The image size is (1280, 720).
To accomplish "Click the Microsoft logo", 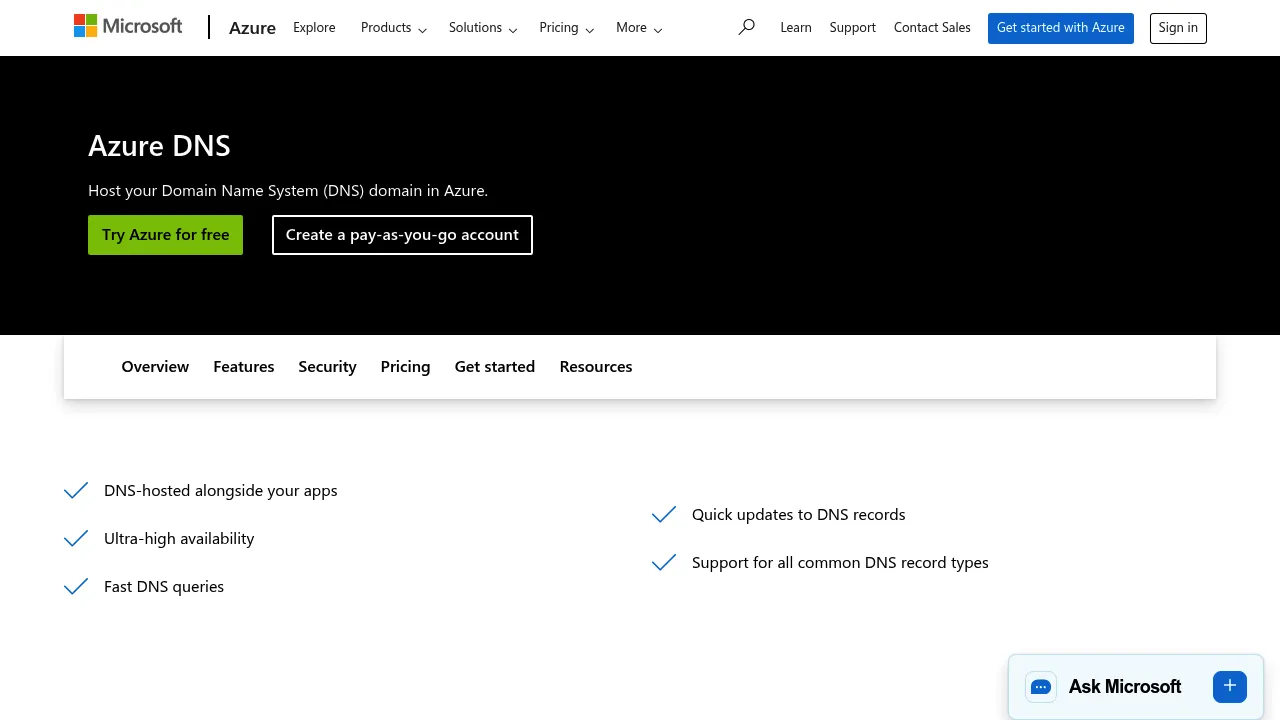I will pyautogui.click(x=128, y=26).
